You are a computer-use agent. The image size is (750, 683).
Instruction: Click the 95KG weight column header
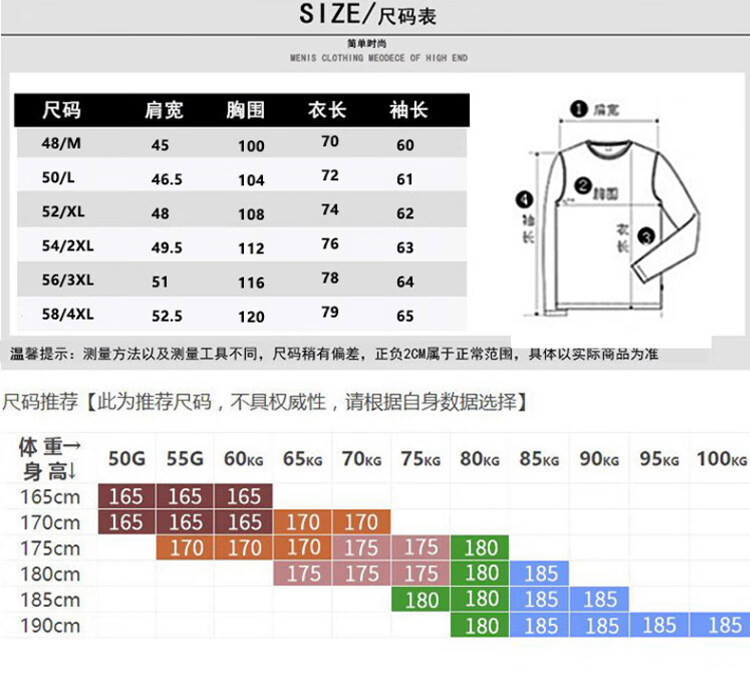click(x=659, y=459)
